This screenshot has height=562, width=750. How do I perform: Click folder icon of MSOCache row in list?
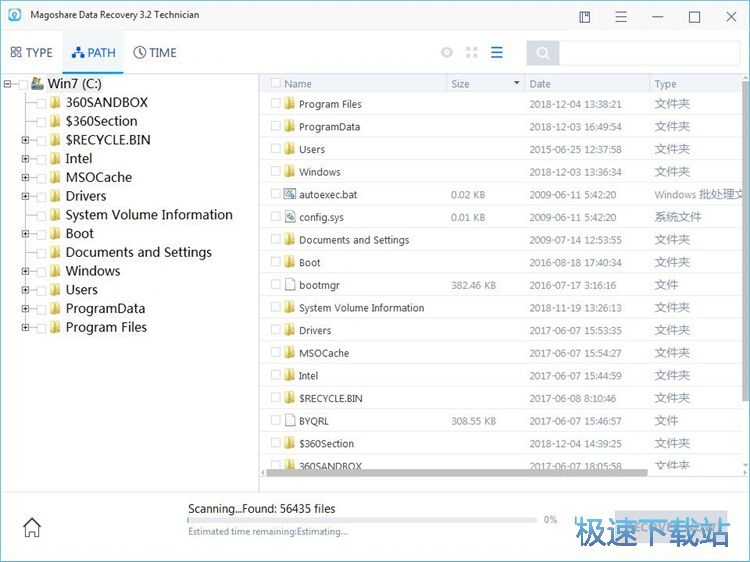pos(289,353)
